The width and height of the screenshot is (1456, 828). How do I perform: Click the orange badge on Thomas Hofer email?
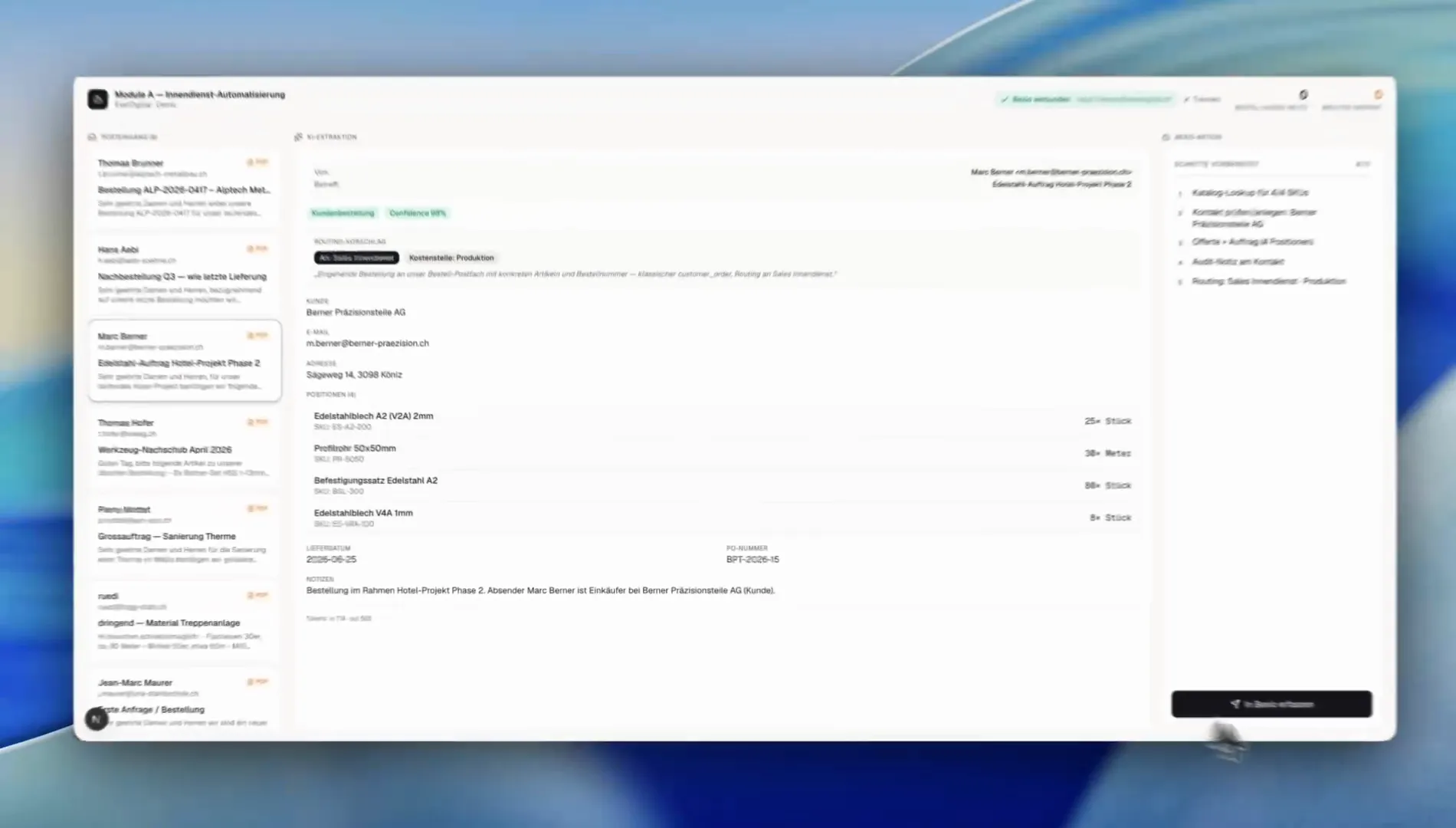point(257,422)
